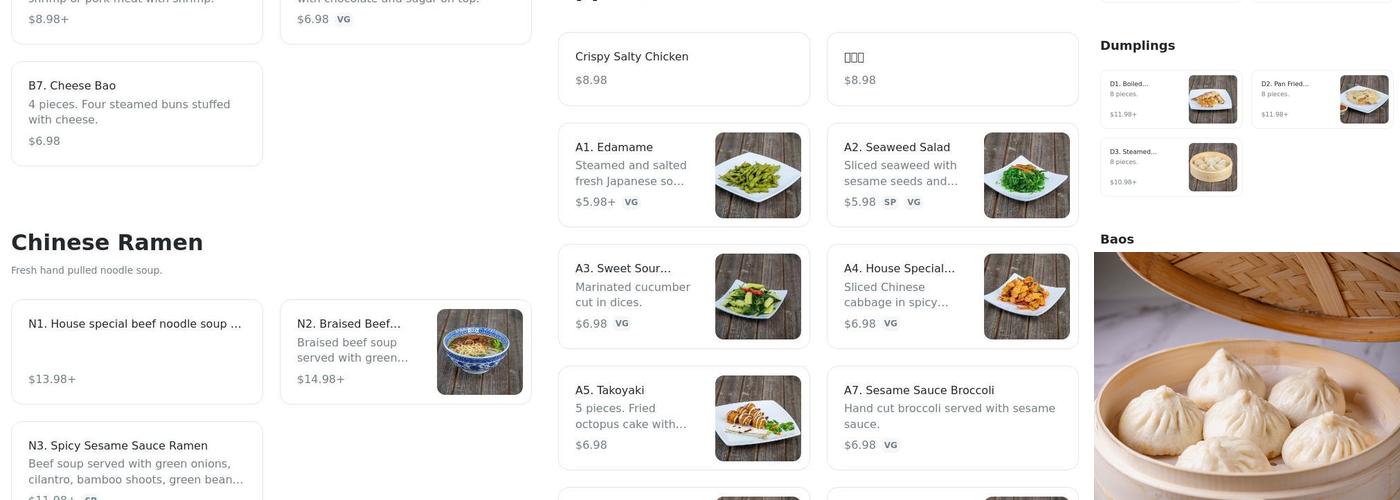Image resolution: width=1400 pixels, height=500 pixels.
Task: Click the Chinese Ramen section heading
Action: pos(107,243)
